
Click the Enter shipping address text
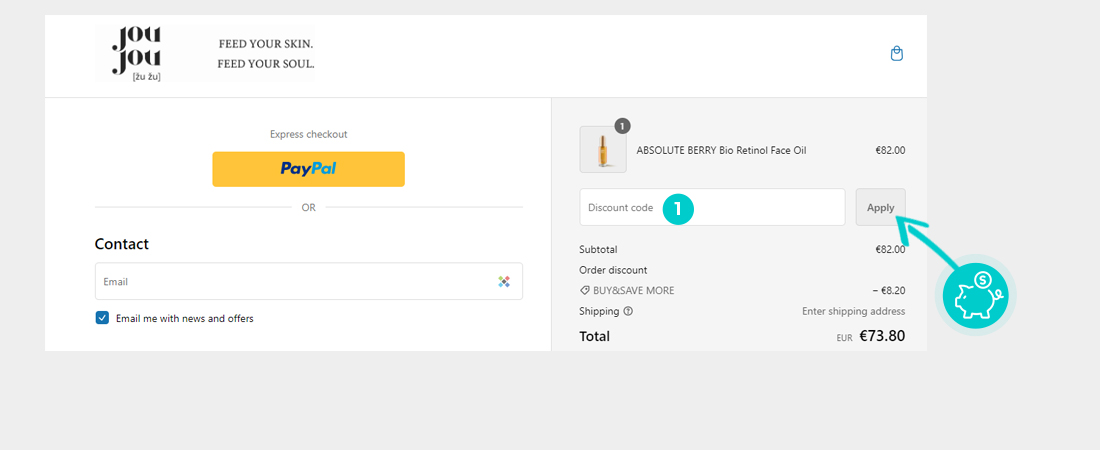point(854,311)
